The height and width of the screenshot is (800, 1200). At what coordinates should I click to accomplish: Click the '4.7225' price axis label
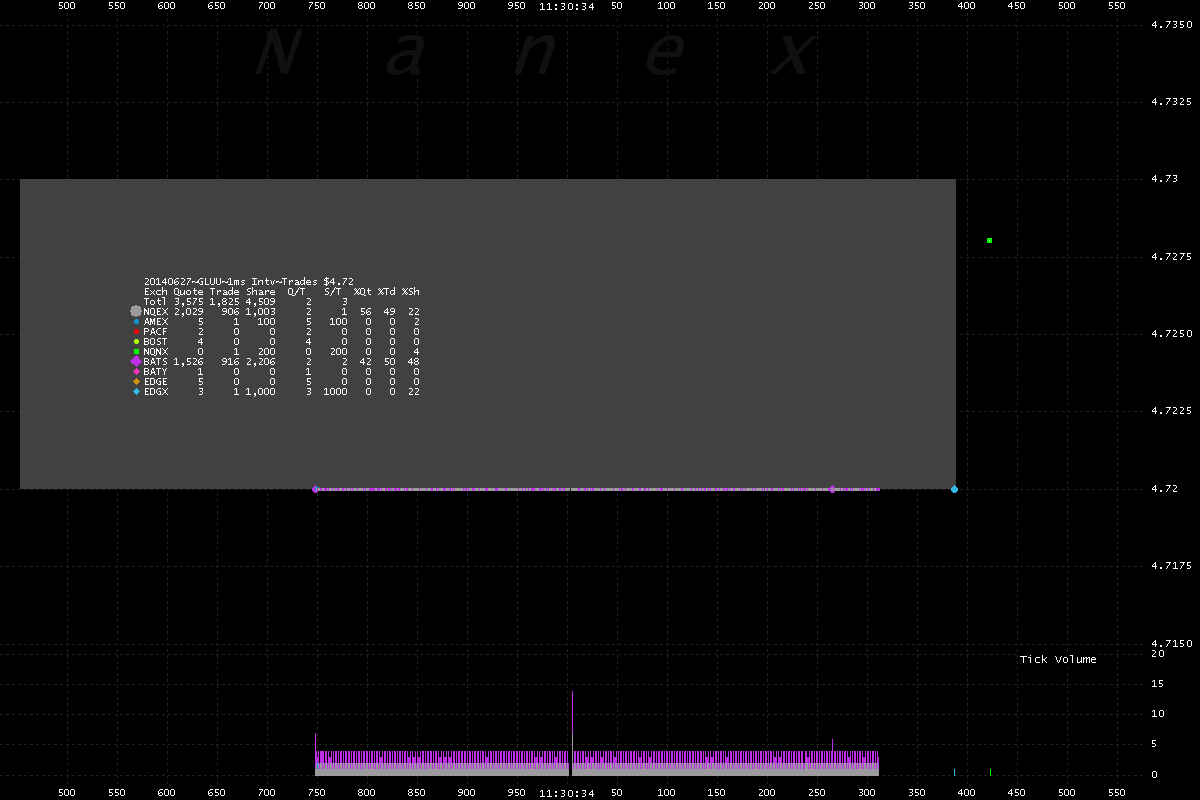(1172, 411)
